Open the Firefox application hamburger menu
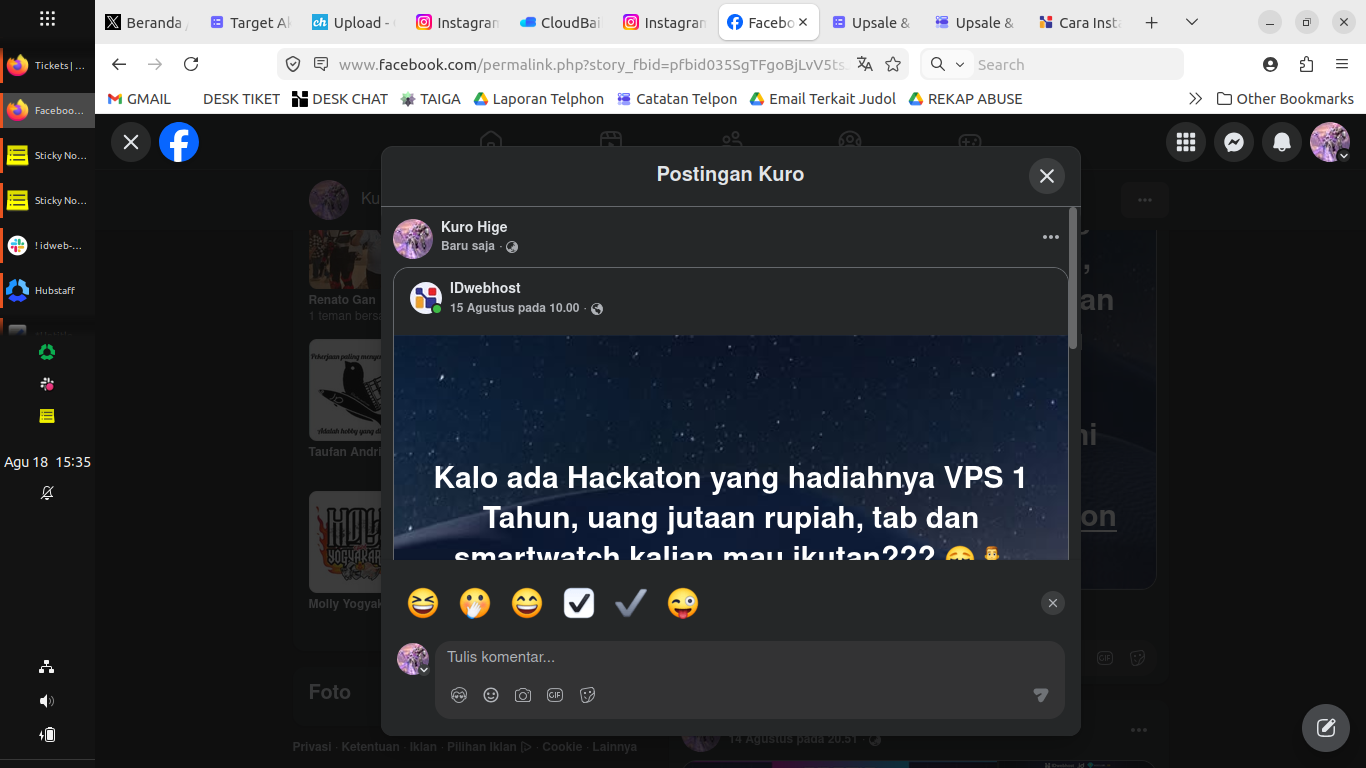 pos(1342,64)
